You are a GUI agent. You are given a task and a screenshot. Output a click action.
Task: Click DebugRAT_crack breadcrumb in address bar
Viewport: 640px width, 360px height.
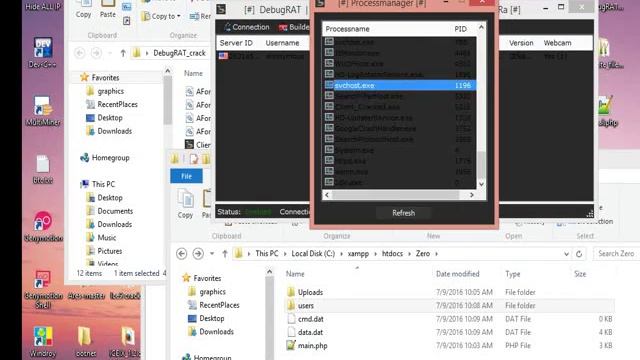[x=179, y=53]
